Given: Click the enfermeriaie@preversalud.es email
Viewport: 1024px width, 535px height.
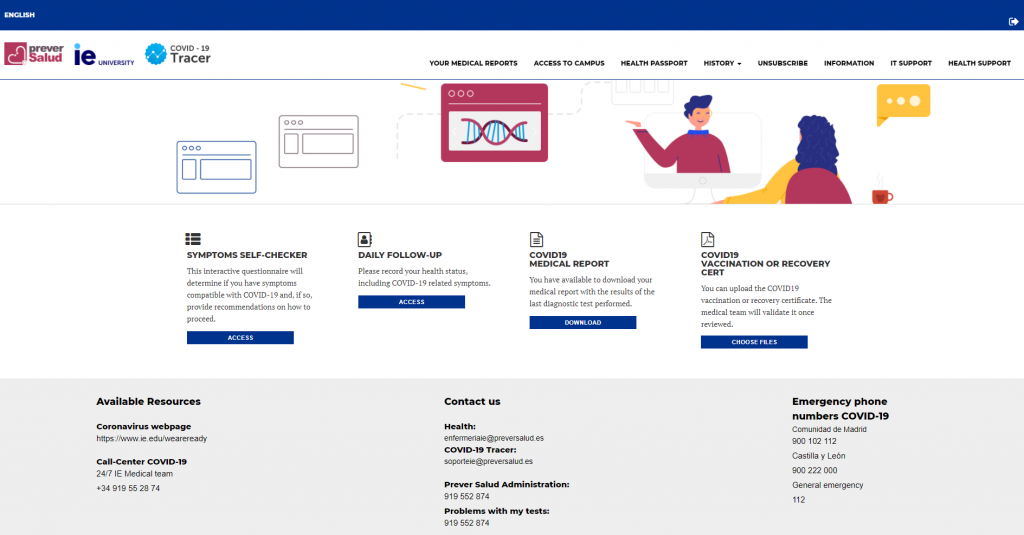Looking at the screenshot, I should (x=494, y=438).
